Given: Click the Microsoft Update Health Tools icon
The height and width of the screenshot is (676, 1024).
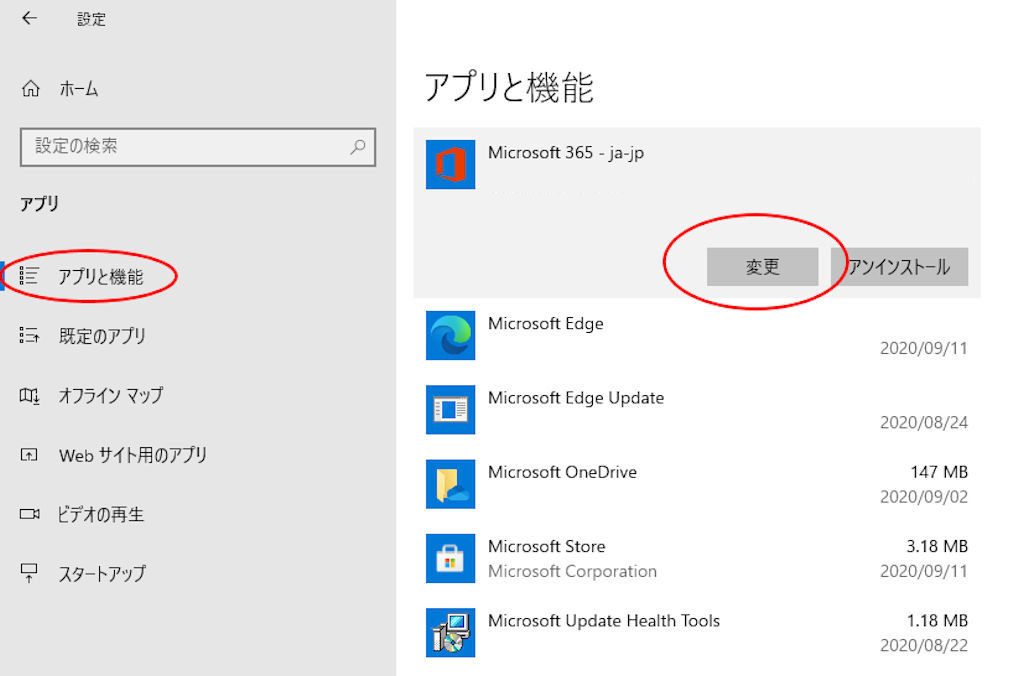Looking at the screenshot, I should point(450,632).
